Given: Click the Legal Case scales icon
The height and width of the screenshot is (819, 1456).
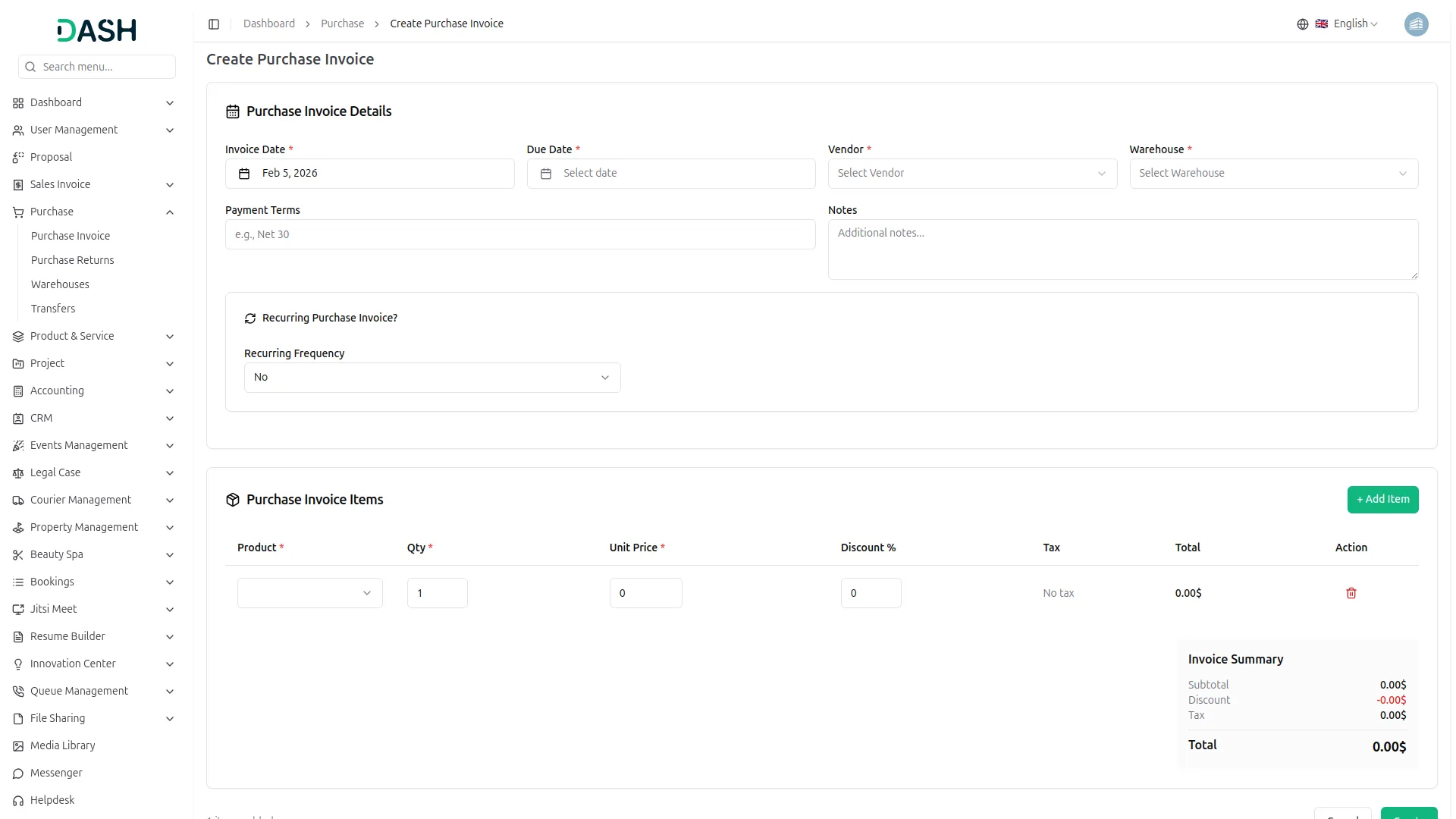Looking at the screenshot, I should pyautogui.click(x=18, y=473).
